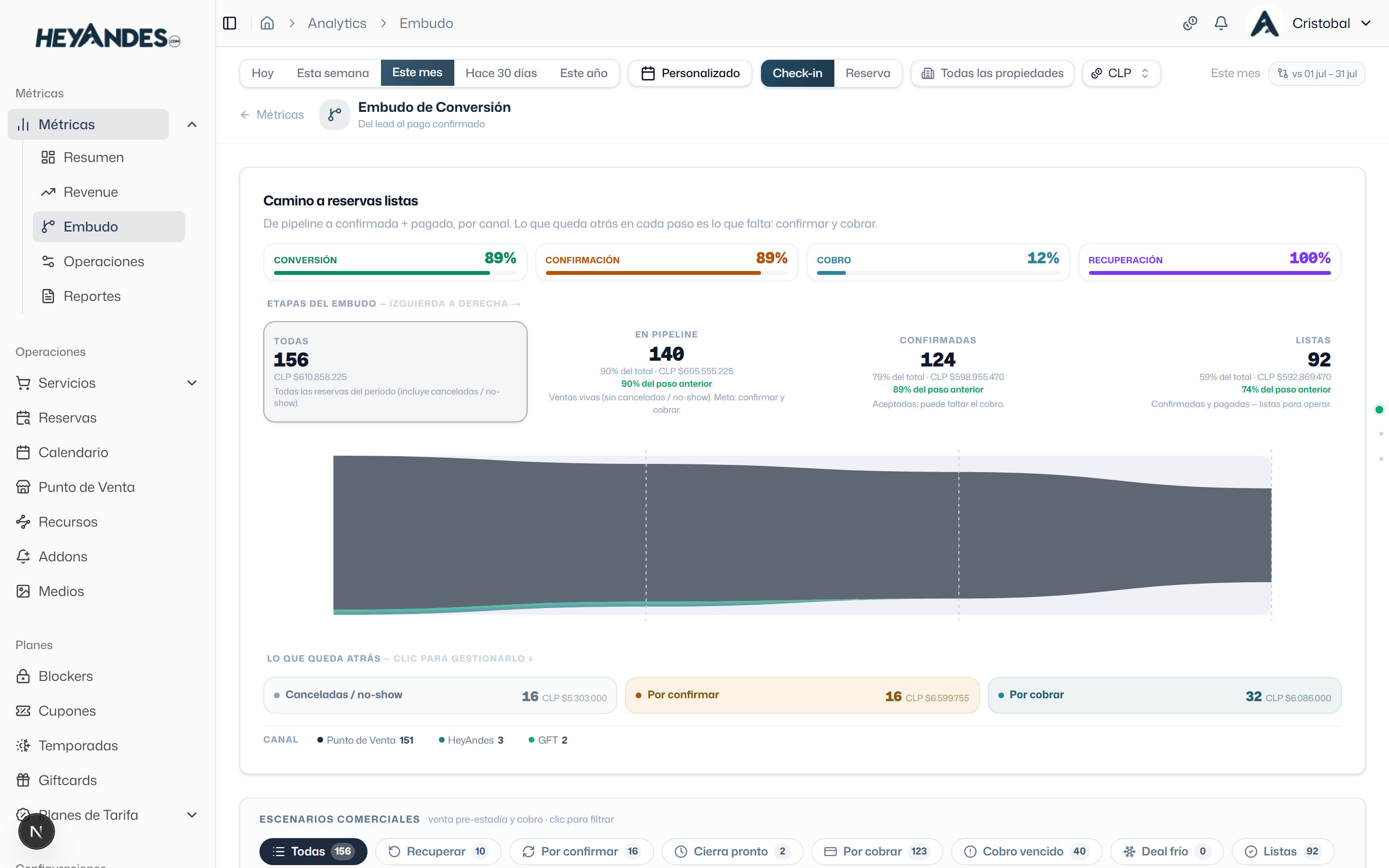
Task: Select the Esta semana period tab
Action: pos(333,73)
